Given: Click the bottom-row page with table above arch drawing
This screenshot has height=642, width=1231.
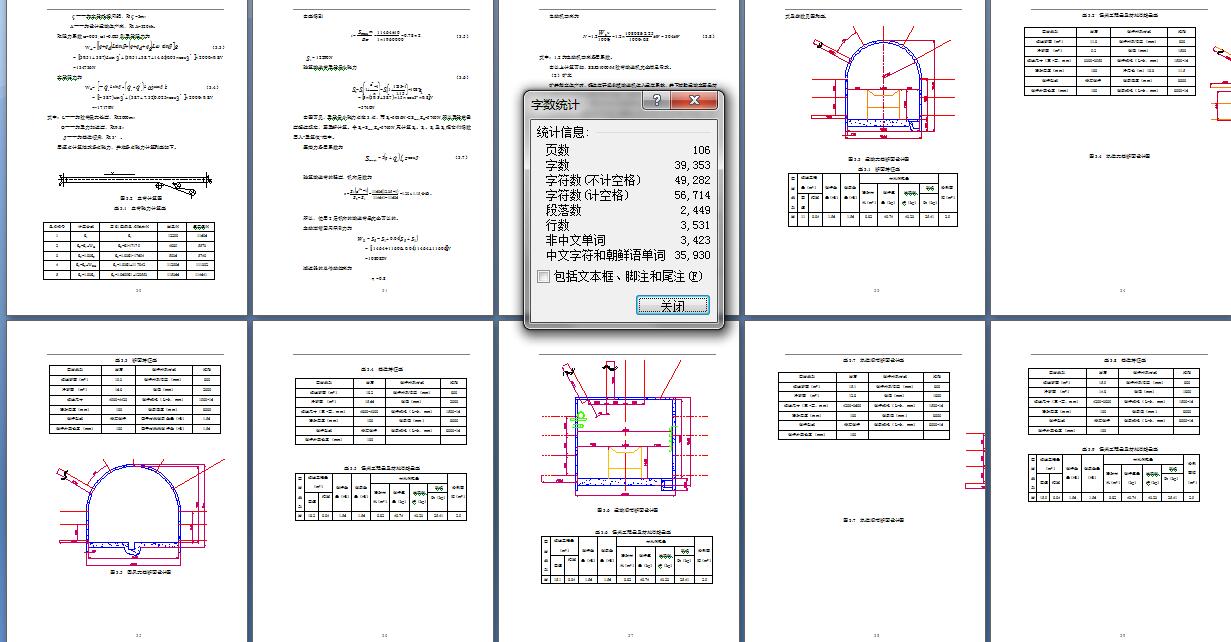Looking at the screenshot, I should tap(126, 481).
